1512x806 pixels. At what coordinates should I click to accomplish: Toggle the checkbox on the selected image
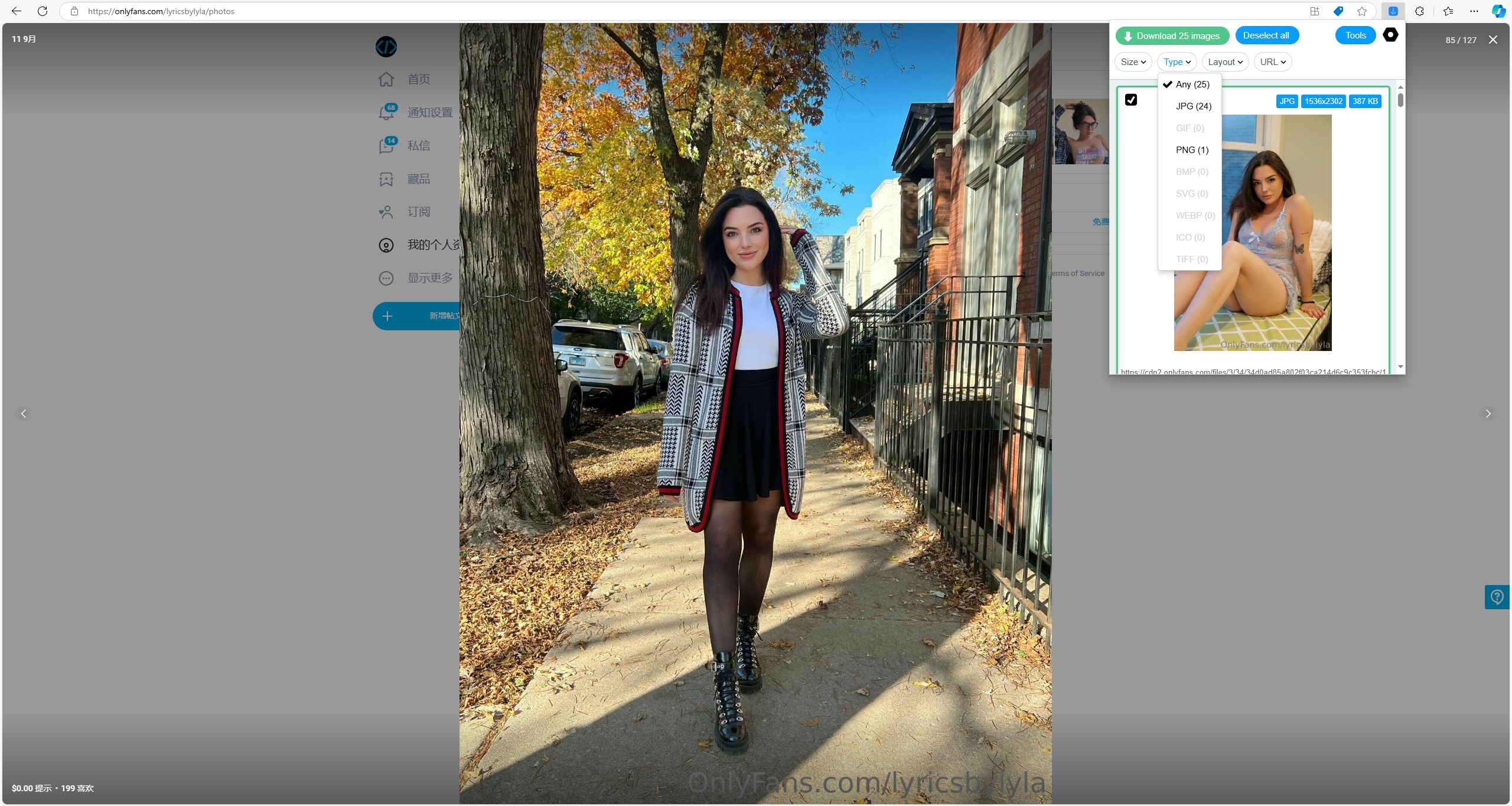pyautogui.click(x=1131, y=99)
